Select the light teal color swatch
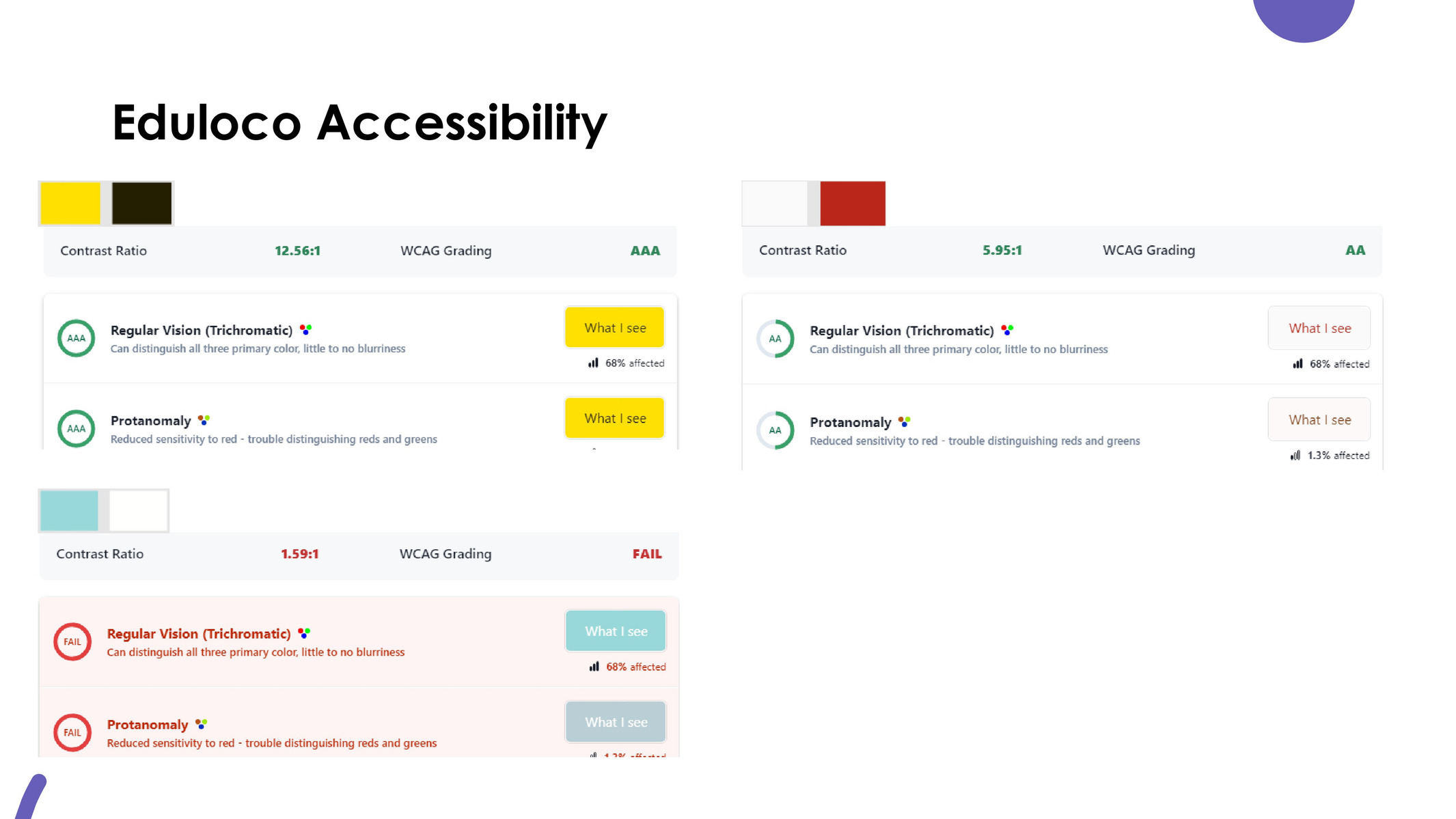This screenshot has width=1456, height=819. pyautogui.click(x=69, y=510)
